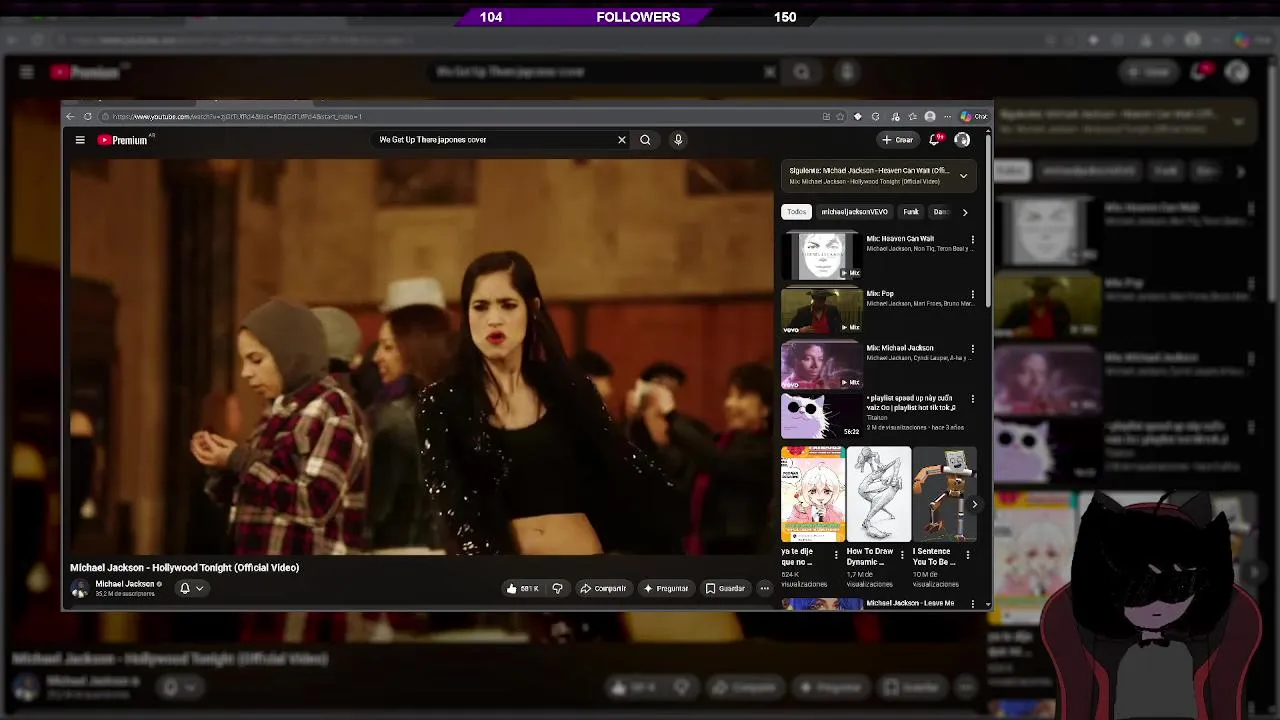Start voice search with the front window microphone
The width and height of the screenshot is (1280, 720).
click(678, 140)
